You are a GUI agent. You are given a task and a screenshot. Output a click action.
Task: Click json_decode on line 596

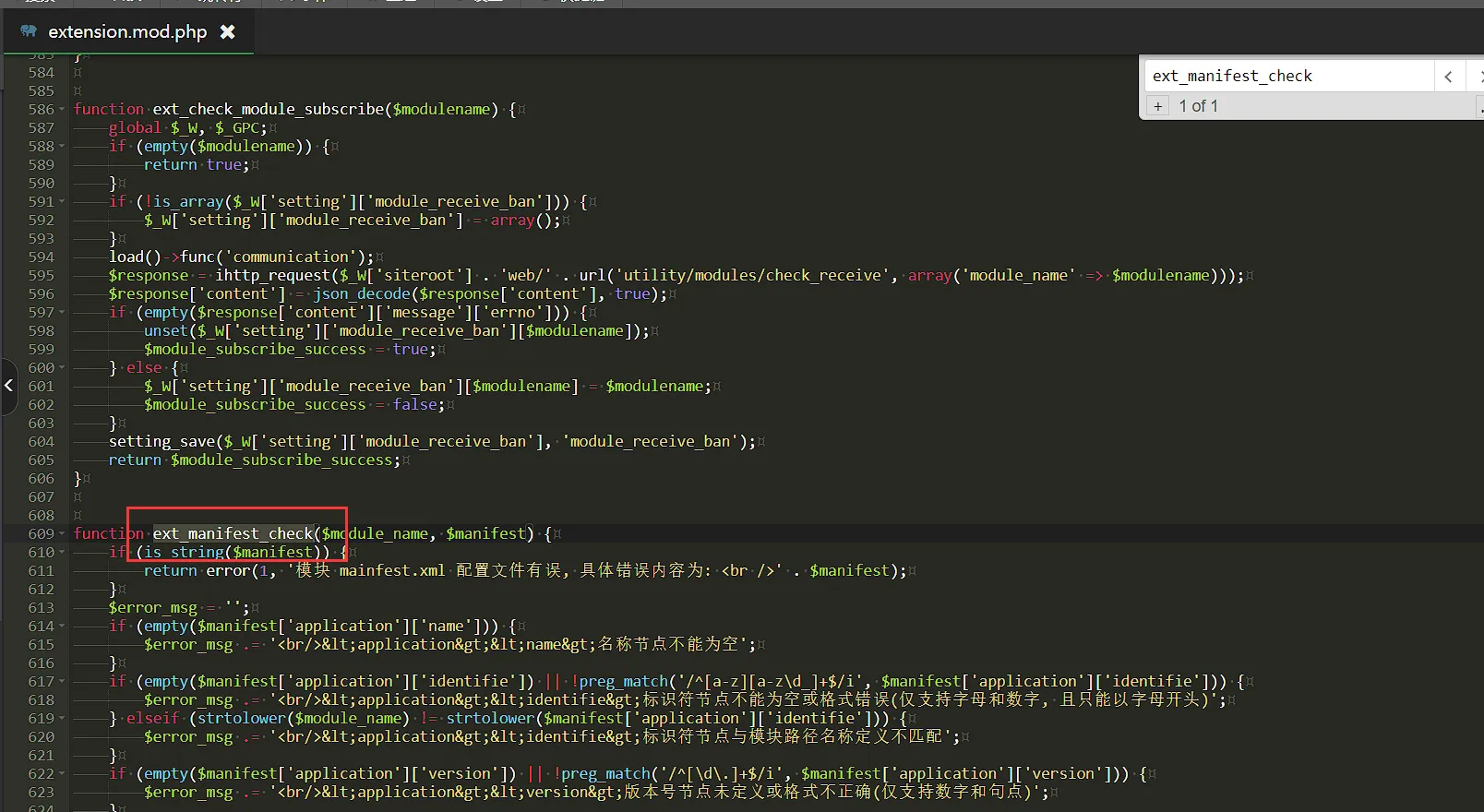pos(360,293)
